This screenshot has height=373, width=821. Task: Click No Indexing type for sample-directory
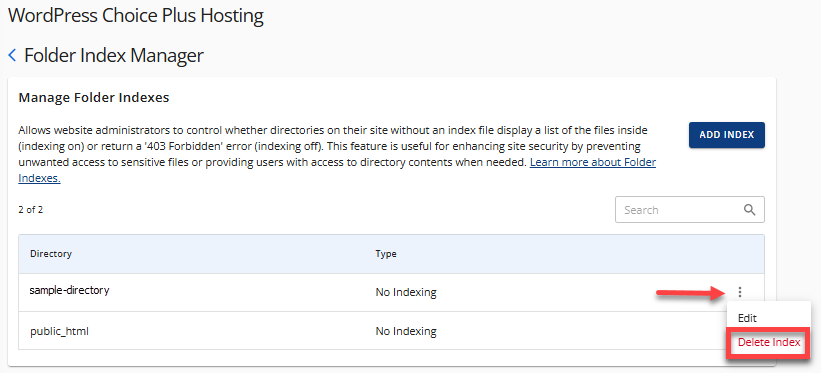(x=406, y=292)
